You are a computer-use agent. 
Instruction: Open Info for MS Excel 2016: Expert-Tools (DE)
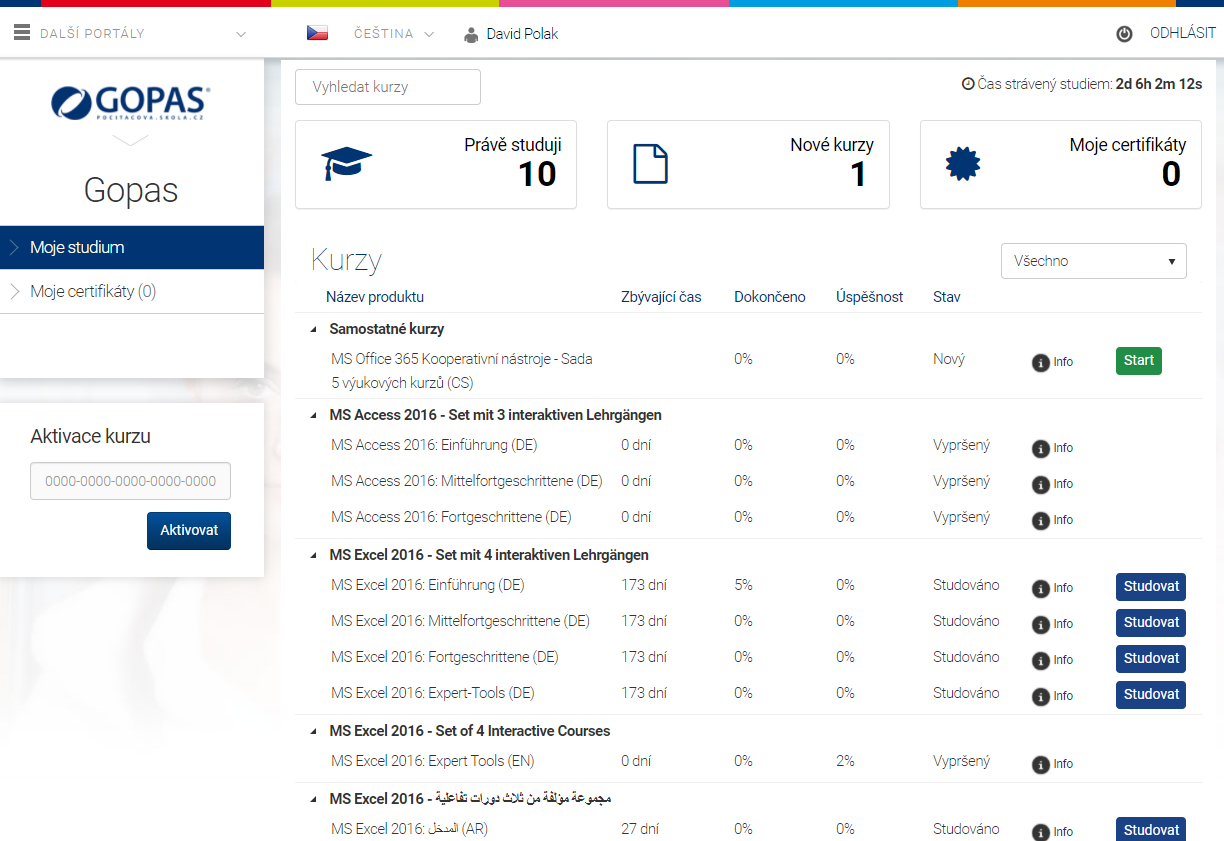(x=1052, y=696)
